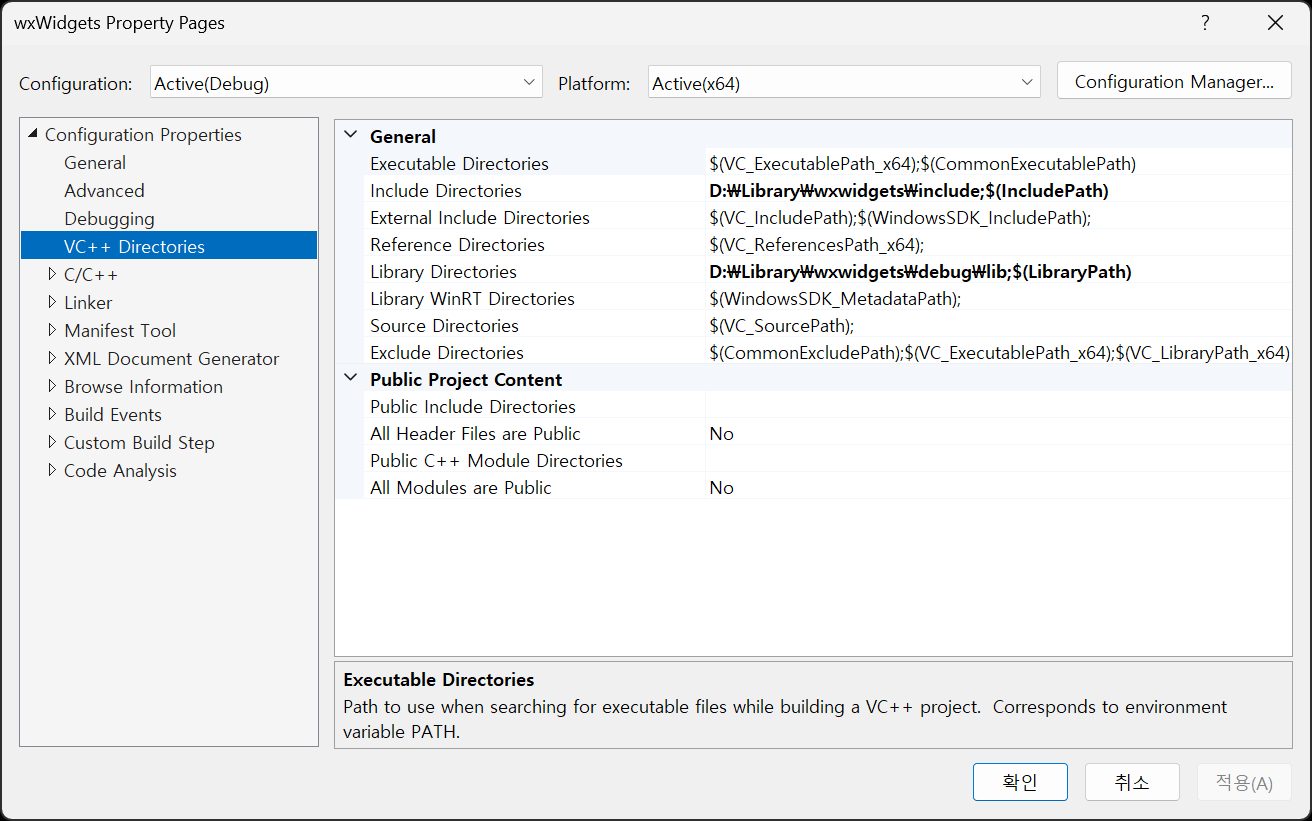This screenshot has width=1312, height=821.
Task: Expand the Build Events node
Action: coord(53,414)
